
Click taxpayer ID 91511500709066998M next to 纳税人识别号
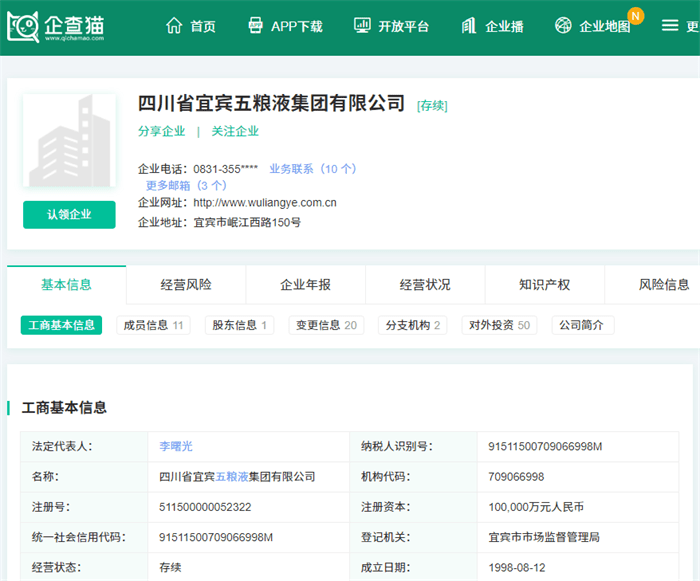coord(545,446)
